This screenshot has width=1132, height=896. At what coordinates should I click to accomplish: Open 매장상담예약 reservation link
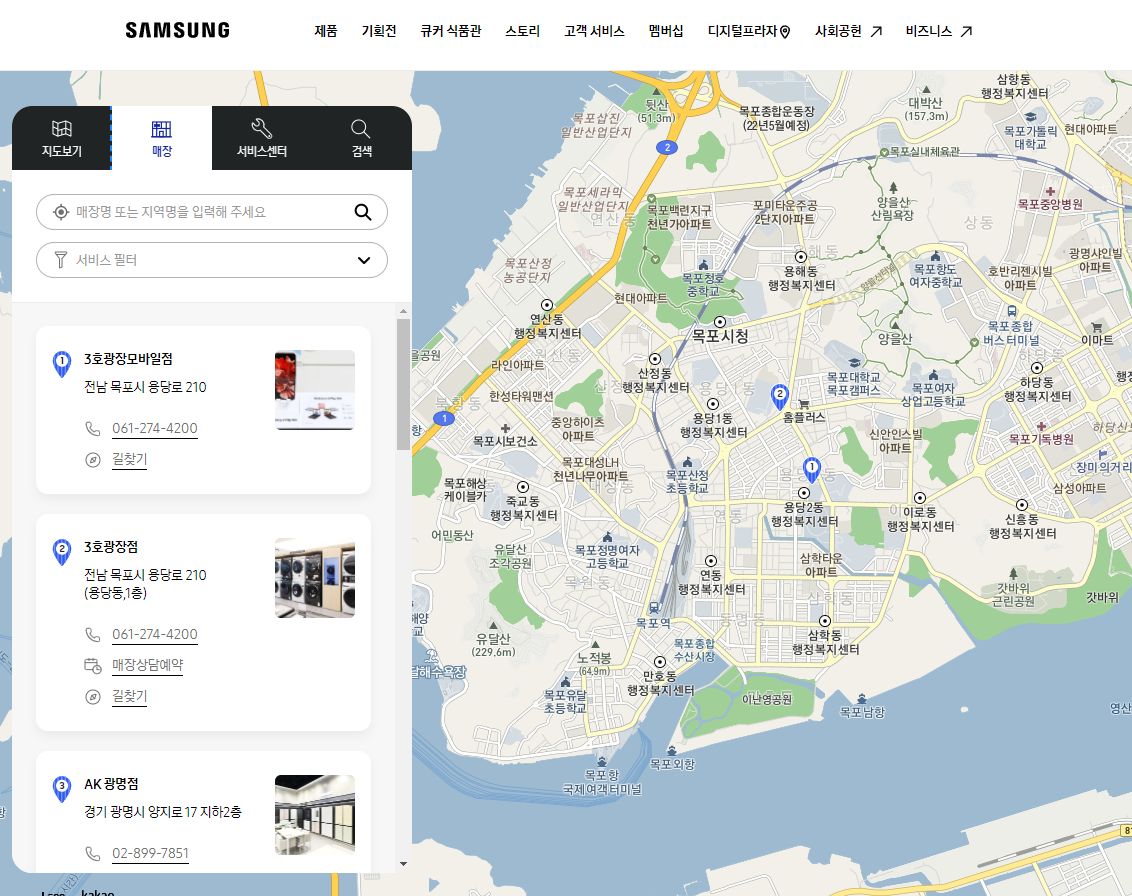pos(147,665)
